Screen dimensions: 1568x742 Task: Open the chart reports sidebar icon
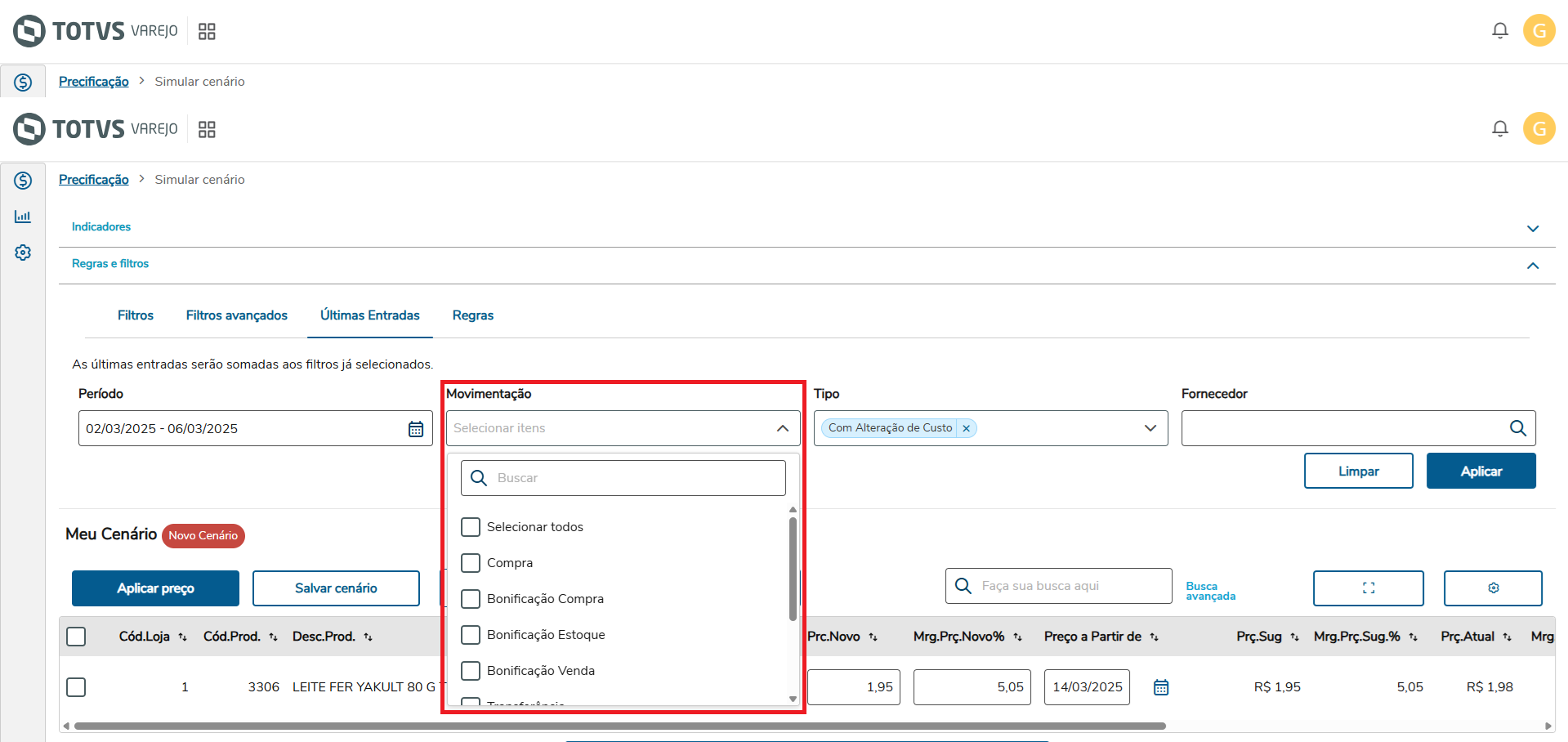click(x=23, y=217)
